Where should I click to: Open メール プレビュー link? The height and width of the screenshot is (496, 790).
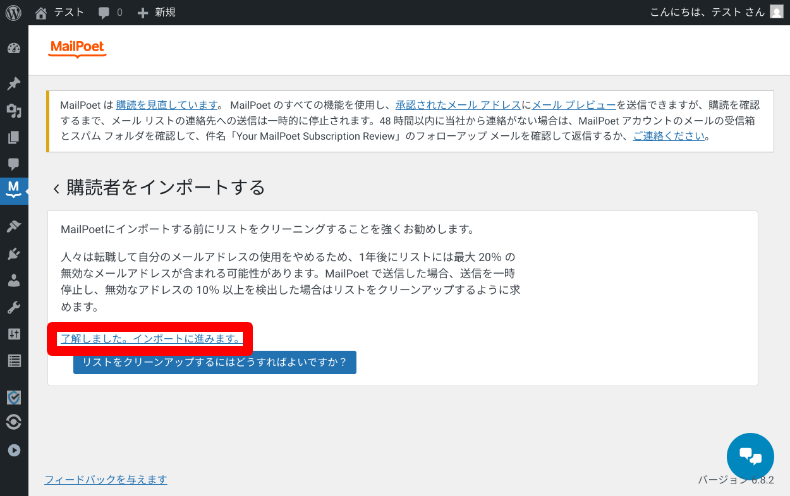click(574, 105)
